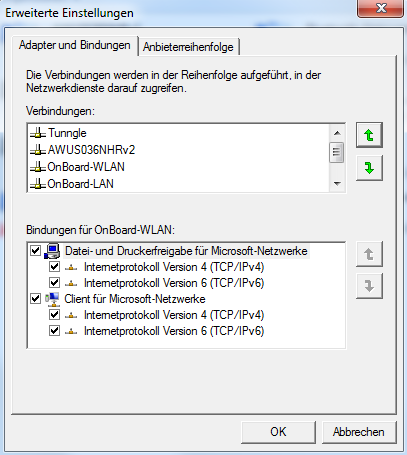Click the Client für Microsoft-Netzwerke icon
This screenshot has height=455, width=407.
point(52,299)
